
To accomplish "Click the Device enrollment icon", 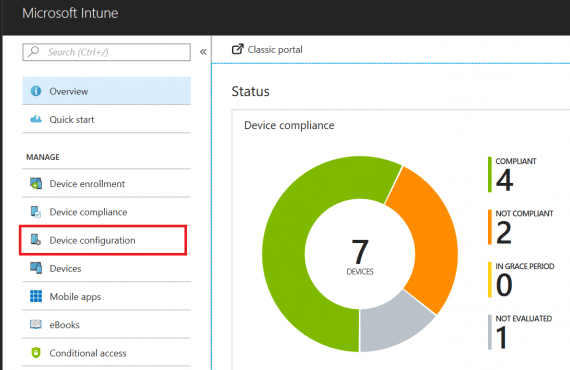I will click(36, 183).
